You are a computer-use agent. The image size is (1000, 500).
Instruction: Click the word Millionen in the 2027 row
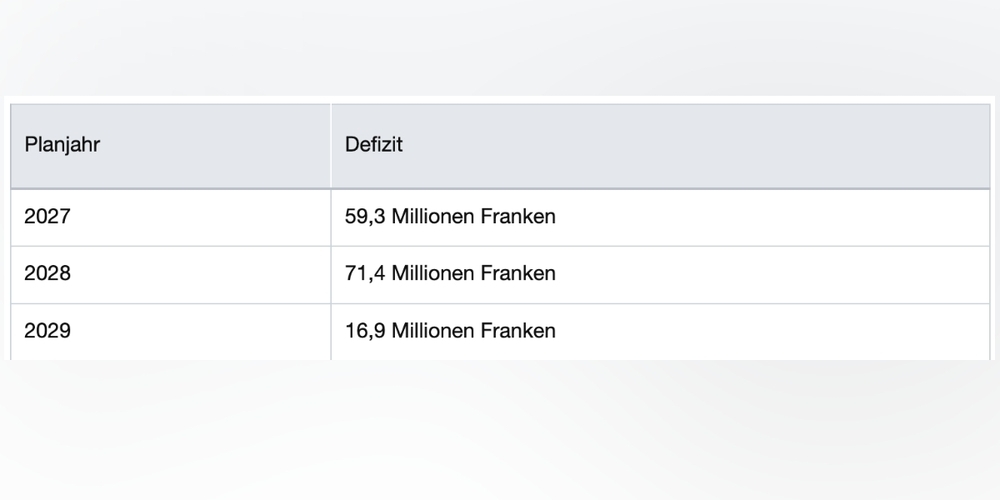pos(433,216)
